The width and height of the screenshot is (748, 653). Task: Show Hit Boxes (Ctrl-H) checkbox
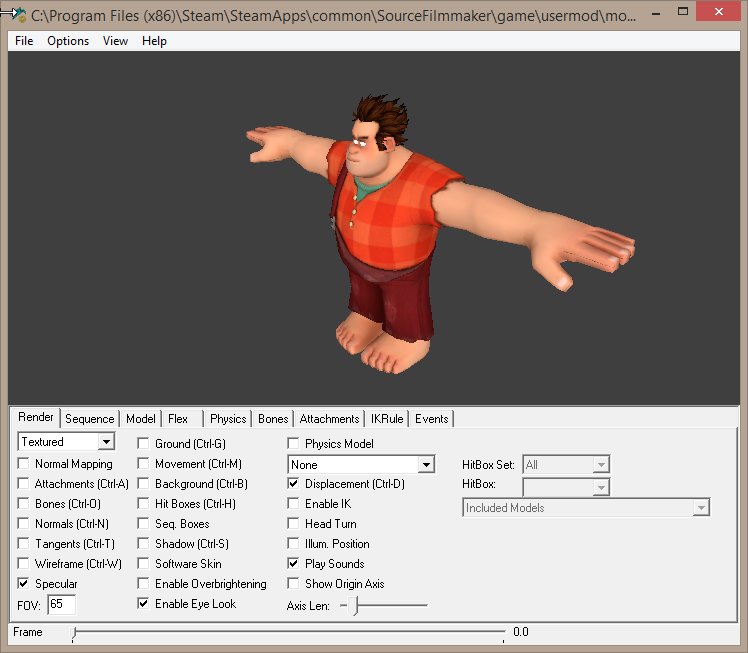click(143, 504)
